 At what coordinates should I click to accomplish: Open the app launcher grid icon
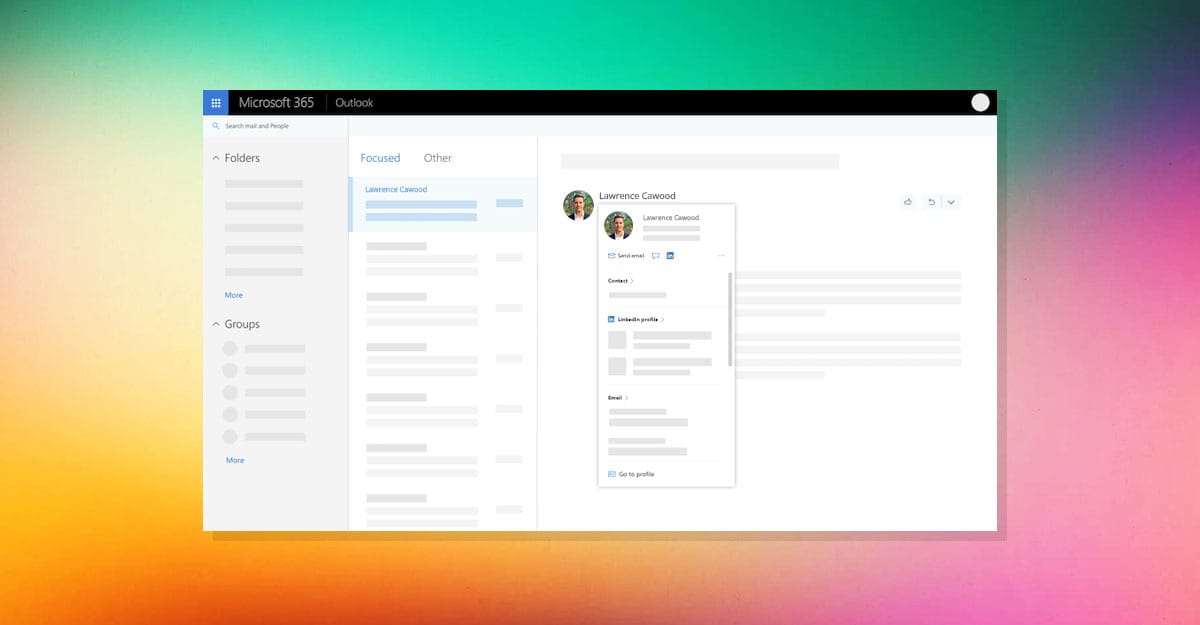point(216,102)
